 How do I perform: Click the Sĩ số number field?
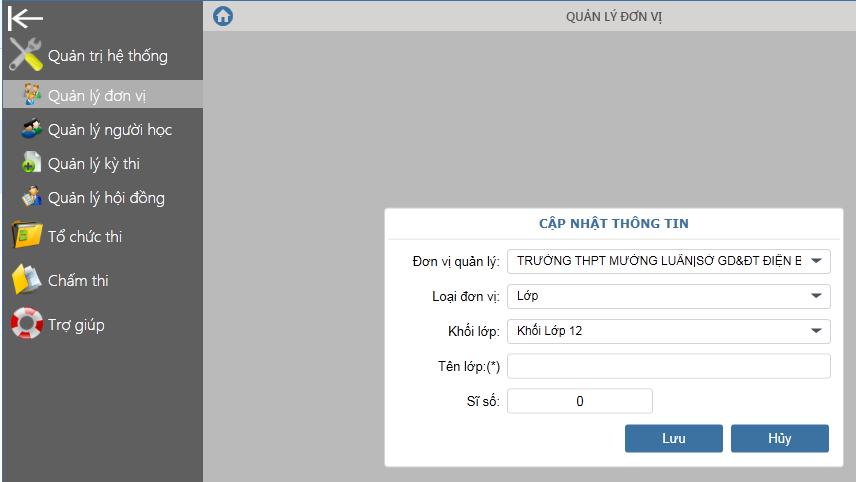click(x=580, y=401)
